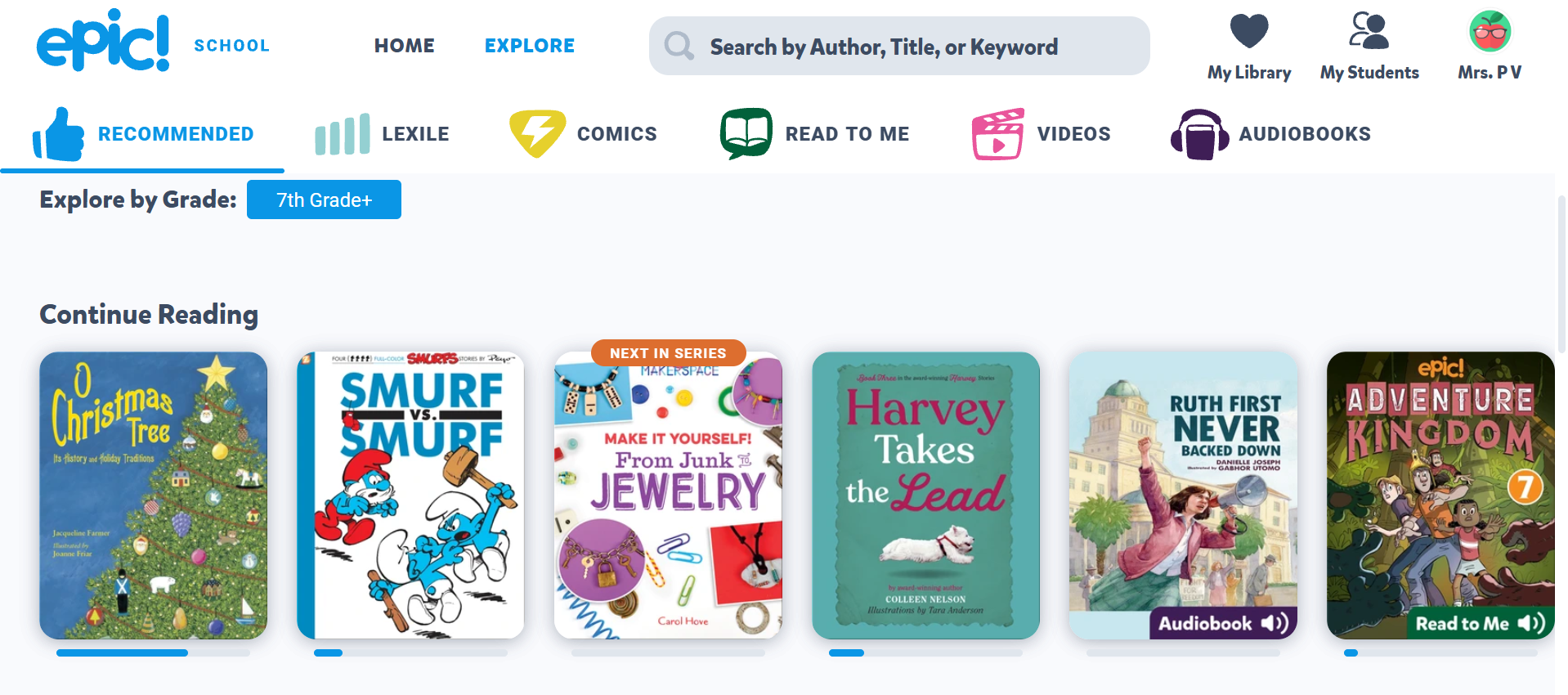Switch to the Recommended tab
The width and height of the screenshot is (1568, 695).
coord(175,134)
